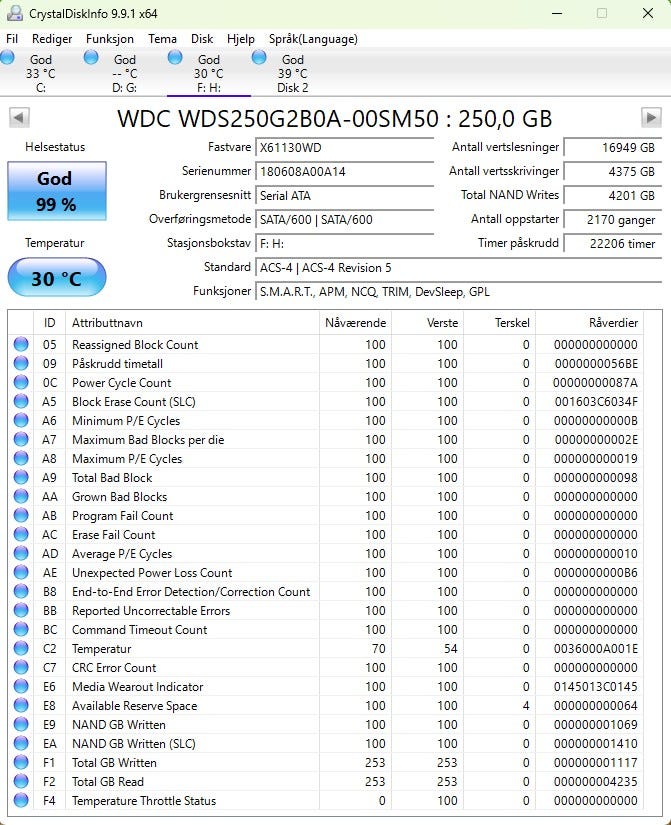Go to previous disk with left arrow
Image resolution: width=671 pixels, height=825 pixels.
pos(19,117)
